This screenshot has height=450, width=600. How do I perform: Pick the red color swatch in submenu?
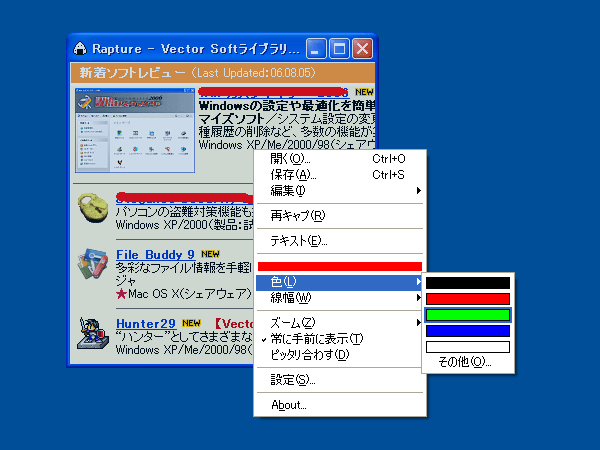click(468, 299)
